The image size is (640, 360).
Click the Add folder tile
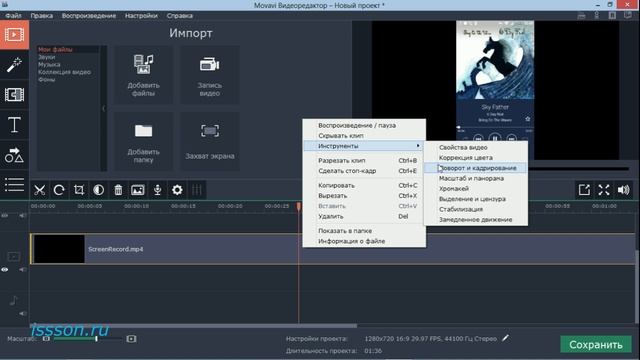coord(143,142)
